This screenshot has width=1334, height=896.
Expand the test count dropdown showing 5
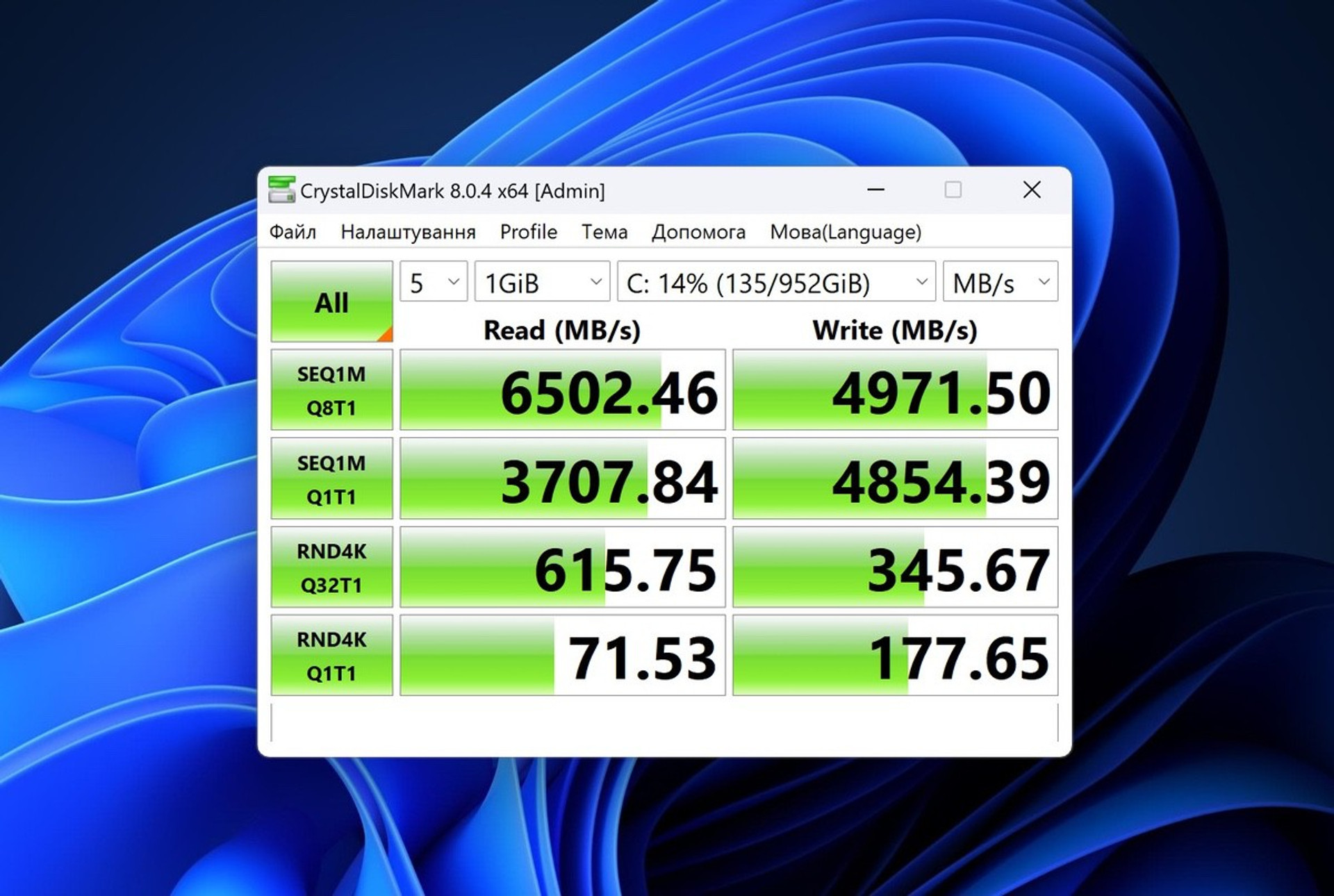(434, 281)
